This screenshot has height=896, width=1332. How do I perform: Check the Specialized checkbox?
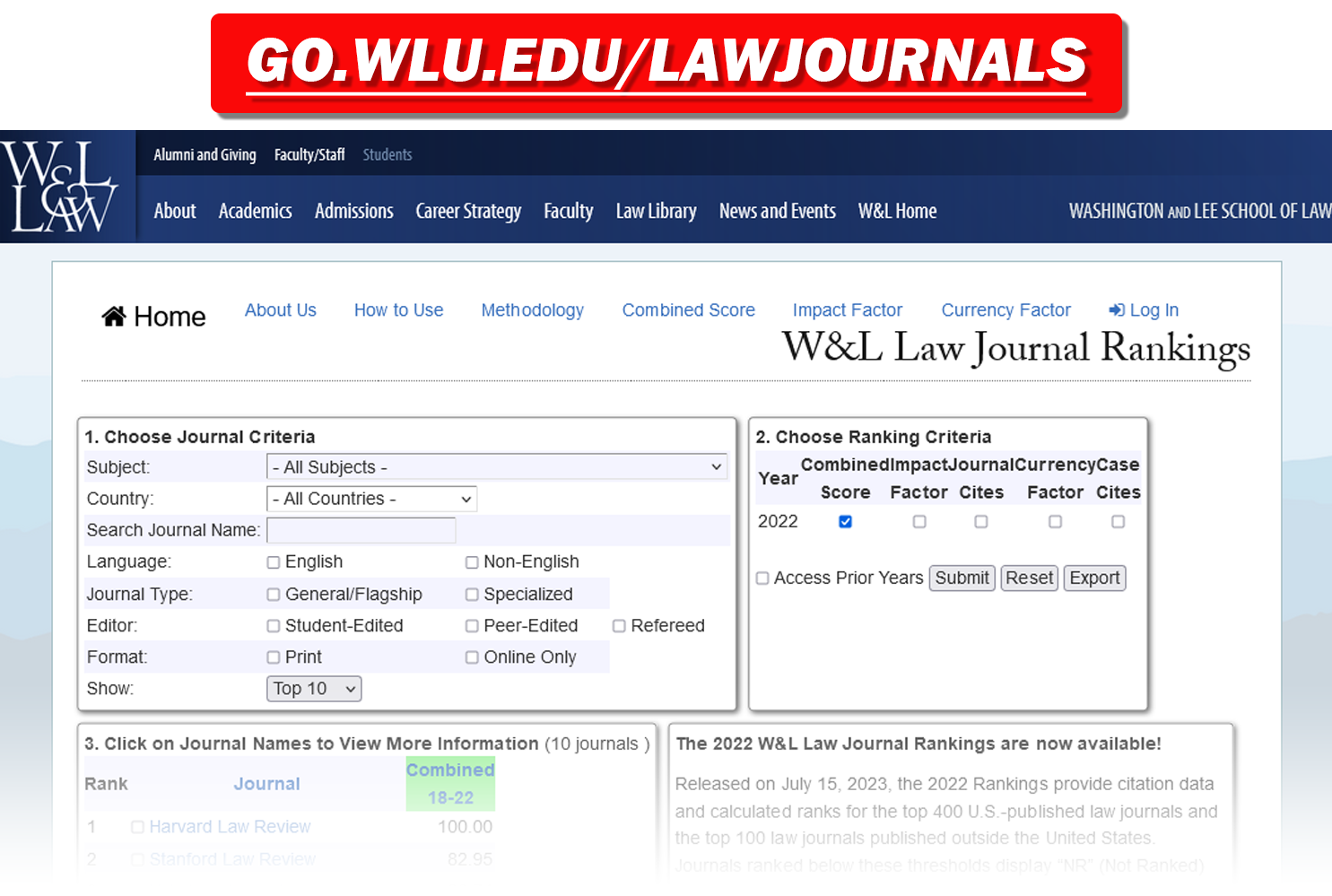coord(472,595)
